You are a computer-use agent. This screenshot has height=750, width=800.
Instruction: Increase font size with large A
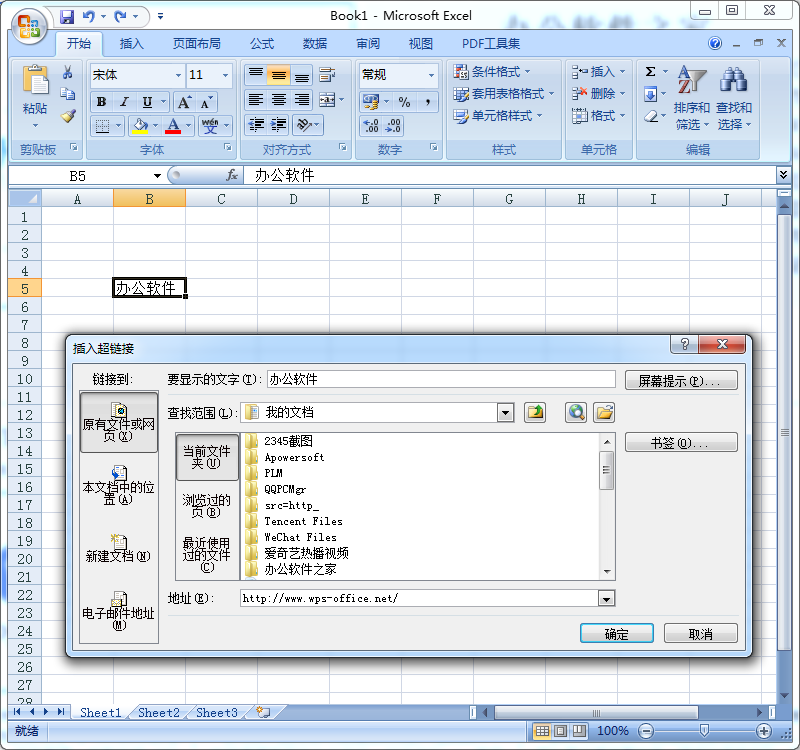click(x=184, y=102)
